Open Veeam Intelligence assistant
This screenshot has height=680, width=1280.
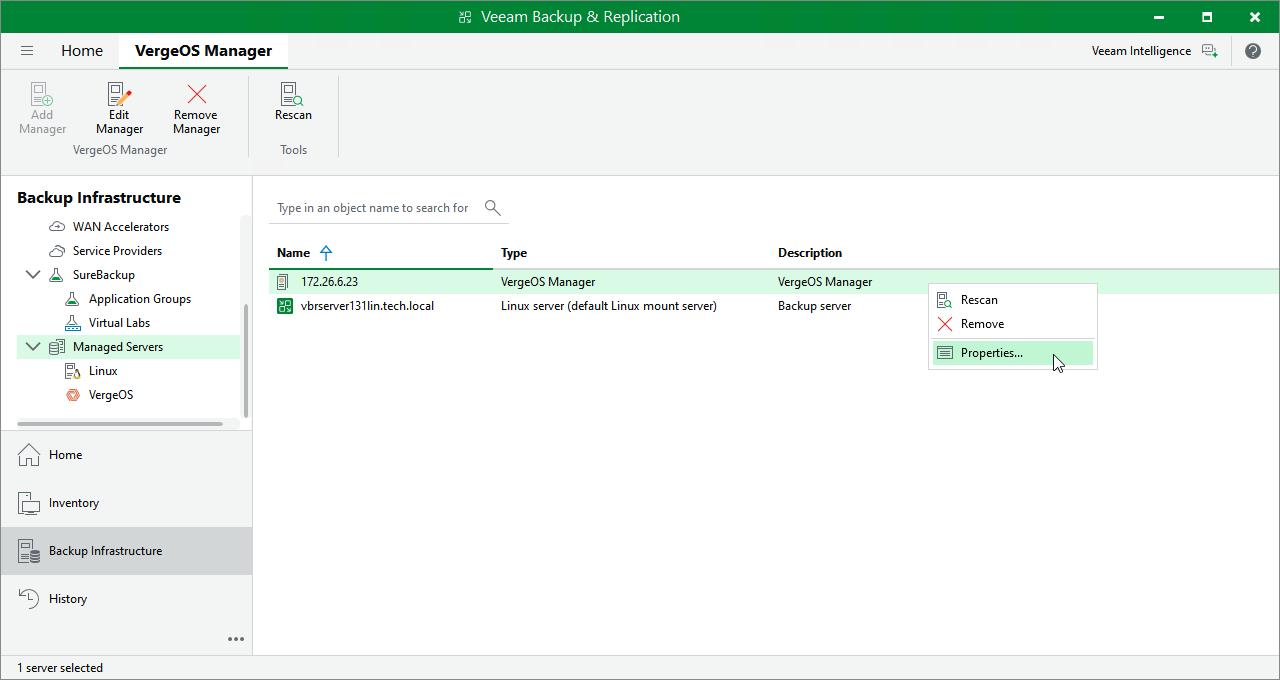(1155, 51)
